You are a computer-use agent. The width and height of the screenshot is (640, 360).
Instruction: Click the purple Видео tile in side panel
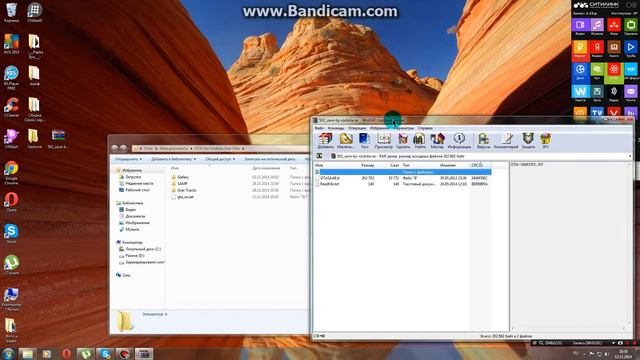point(580,27)
